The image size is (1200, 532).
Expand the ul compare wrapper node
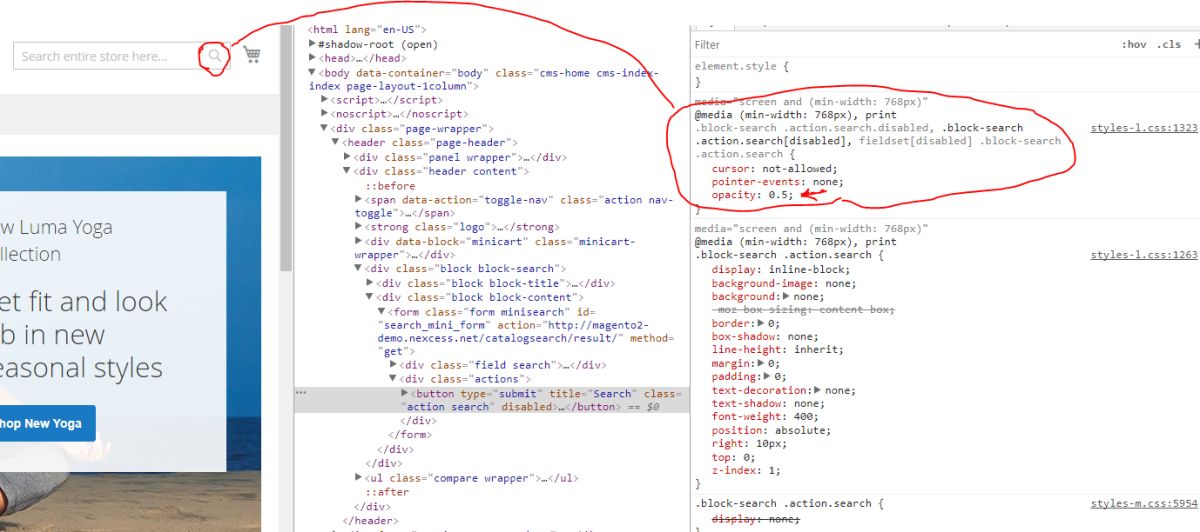pos(358,478)
